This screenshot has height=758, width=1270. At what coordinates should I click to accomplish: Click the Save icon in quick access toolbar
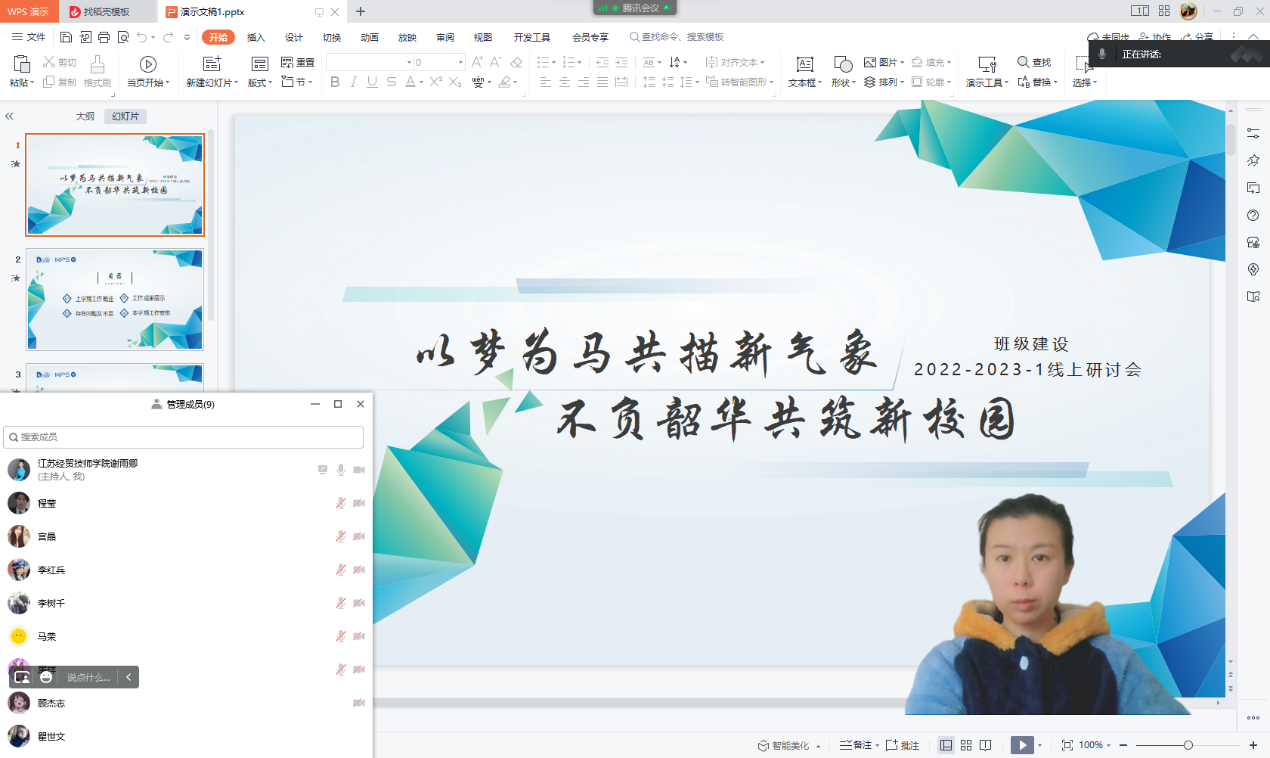coord(65,37)
